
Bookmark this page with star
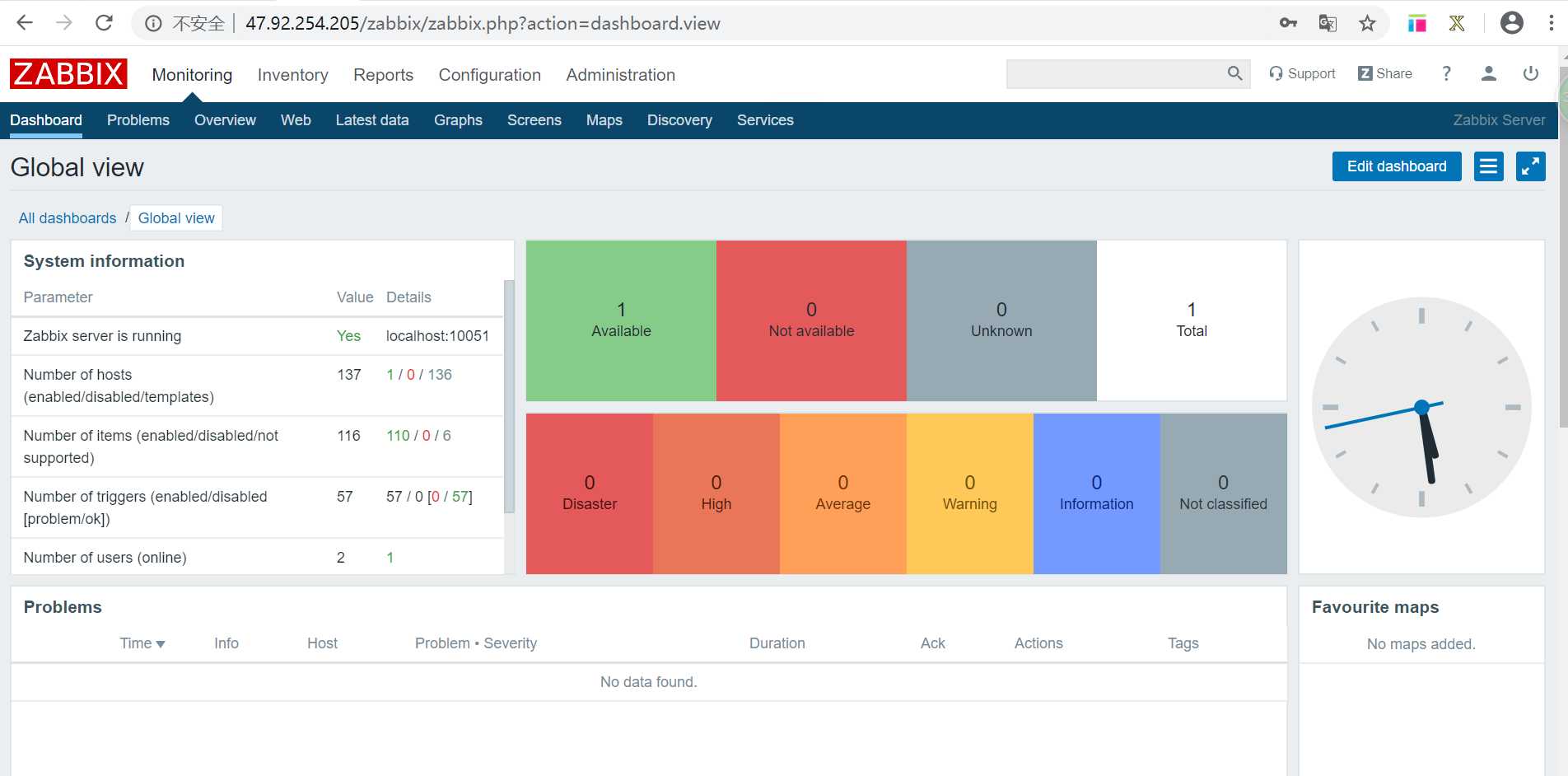pyautogui.click(x=1367, y=23)
